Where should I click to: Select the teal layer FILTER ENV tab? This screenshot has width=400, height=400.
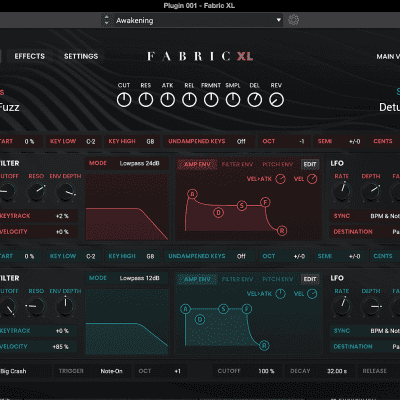click(237, 279)
